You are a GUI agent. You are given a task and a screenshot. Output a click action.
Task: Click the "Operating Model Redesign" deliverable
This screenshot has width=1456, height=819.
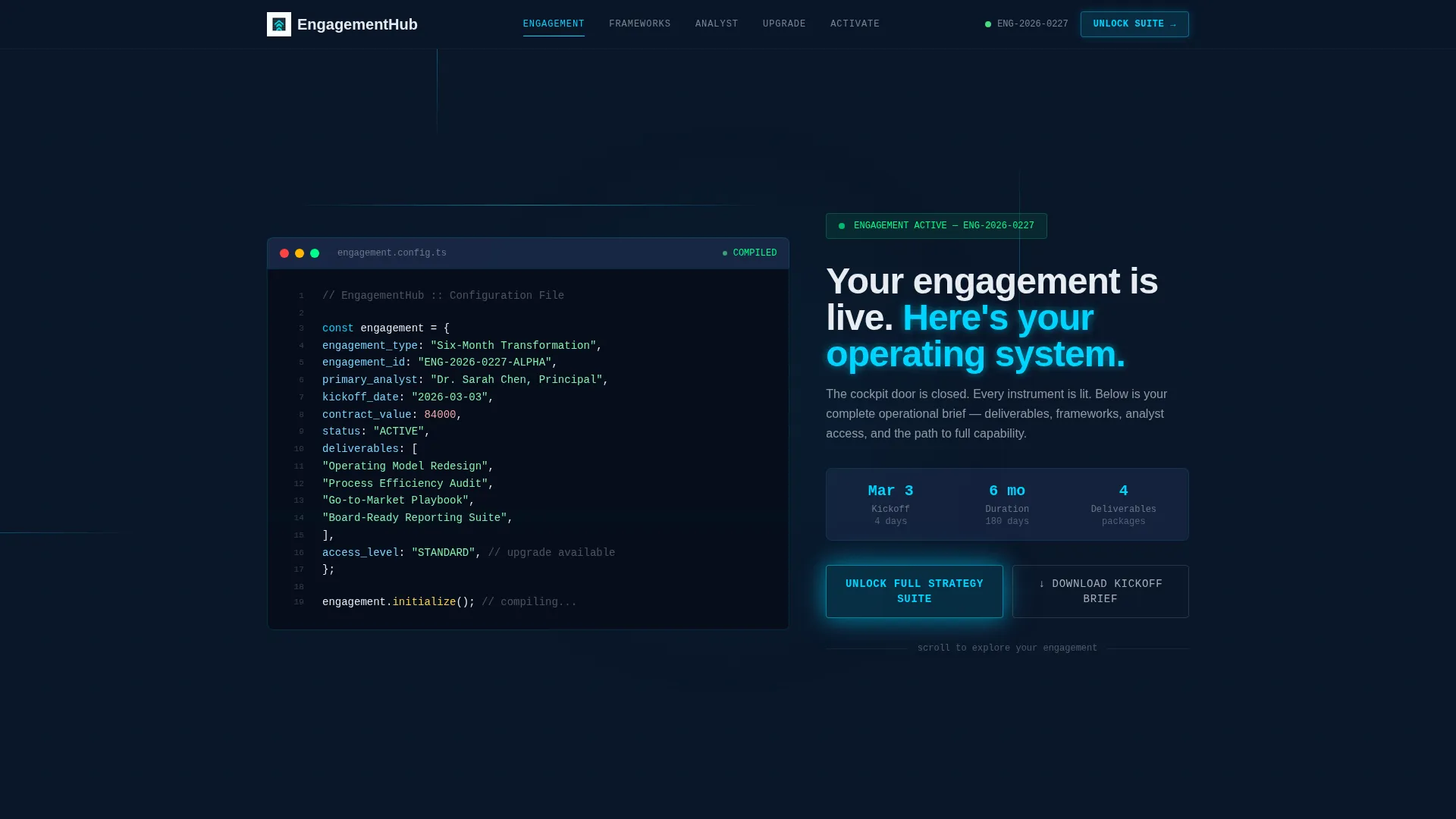[x=405, y=466]
